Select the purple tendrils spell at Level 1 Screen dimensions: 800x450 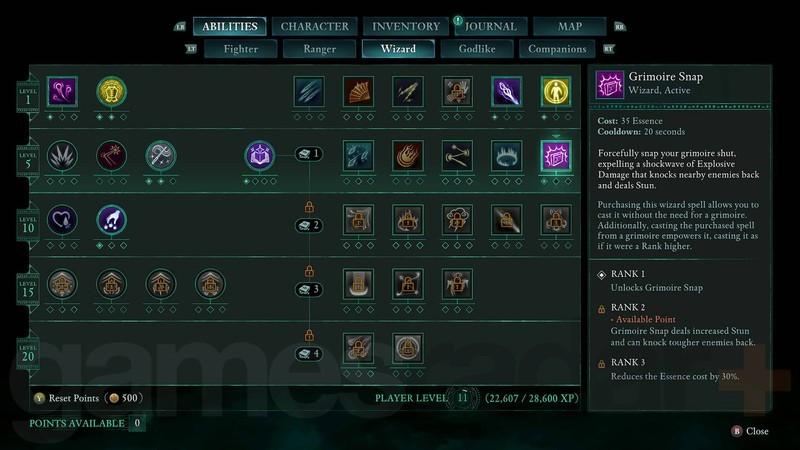tap(62, 91)
